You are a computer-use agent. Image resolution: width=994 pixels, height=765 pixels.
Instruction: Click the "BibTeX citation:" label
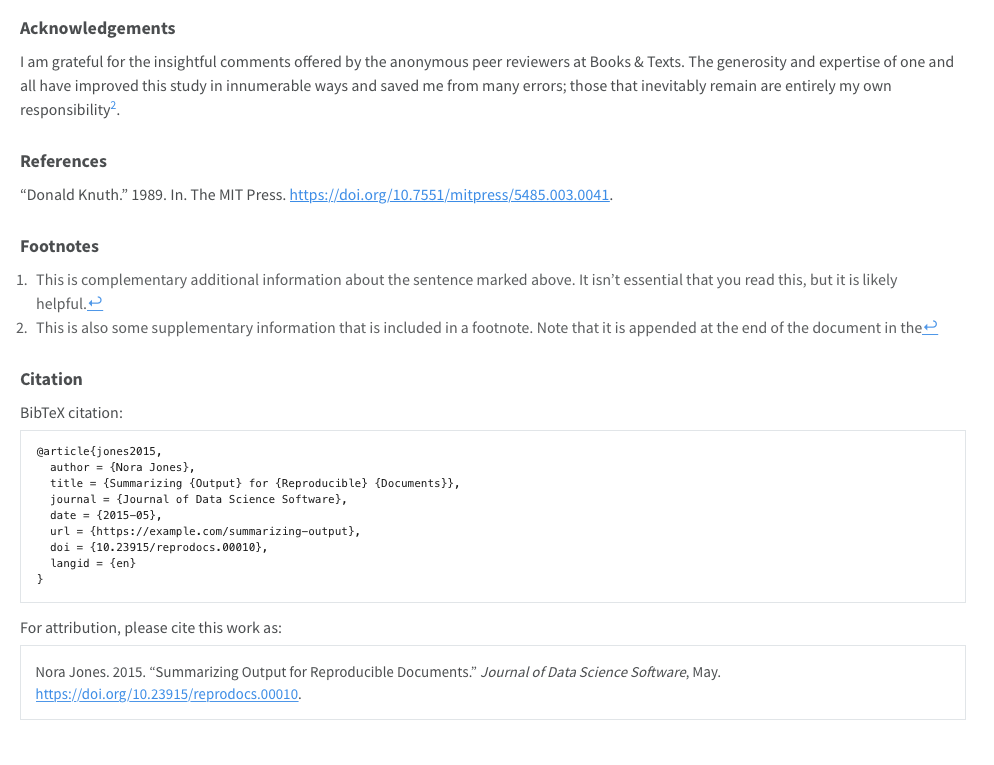[x=71, y=412]
